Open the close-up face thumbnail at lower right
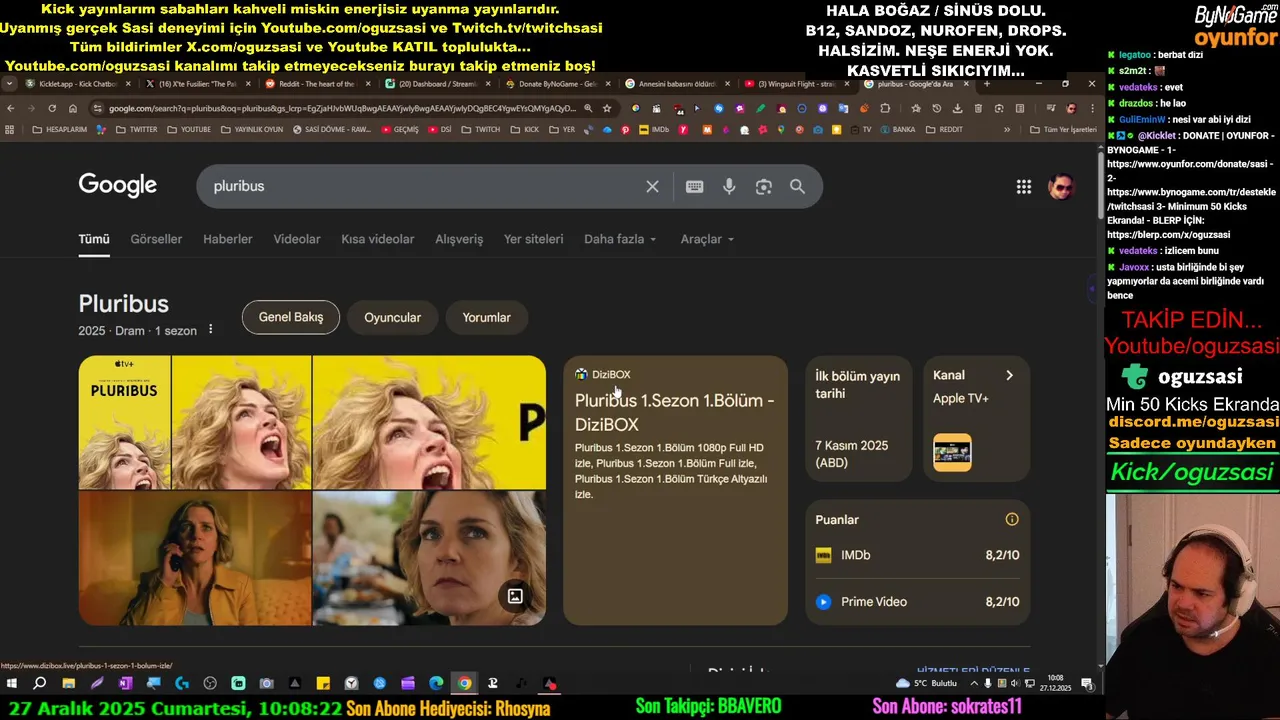1280x720 pixels. pyautogui.click(x=429, y=558)
